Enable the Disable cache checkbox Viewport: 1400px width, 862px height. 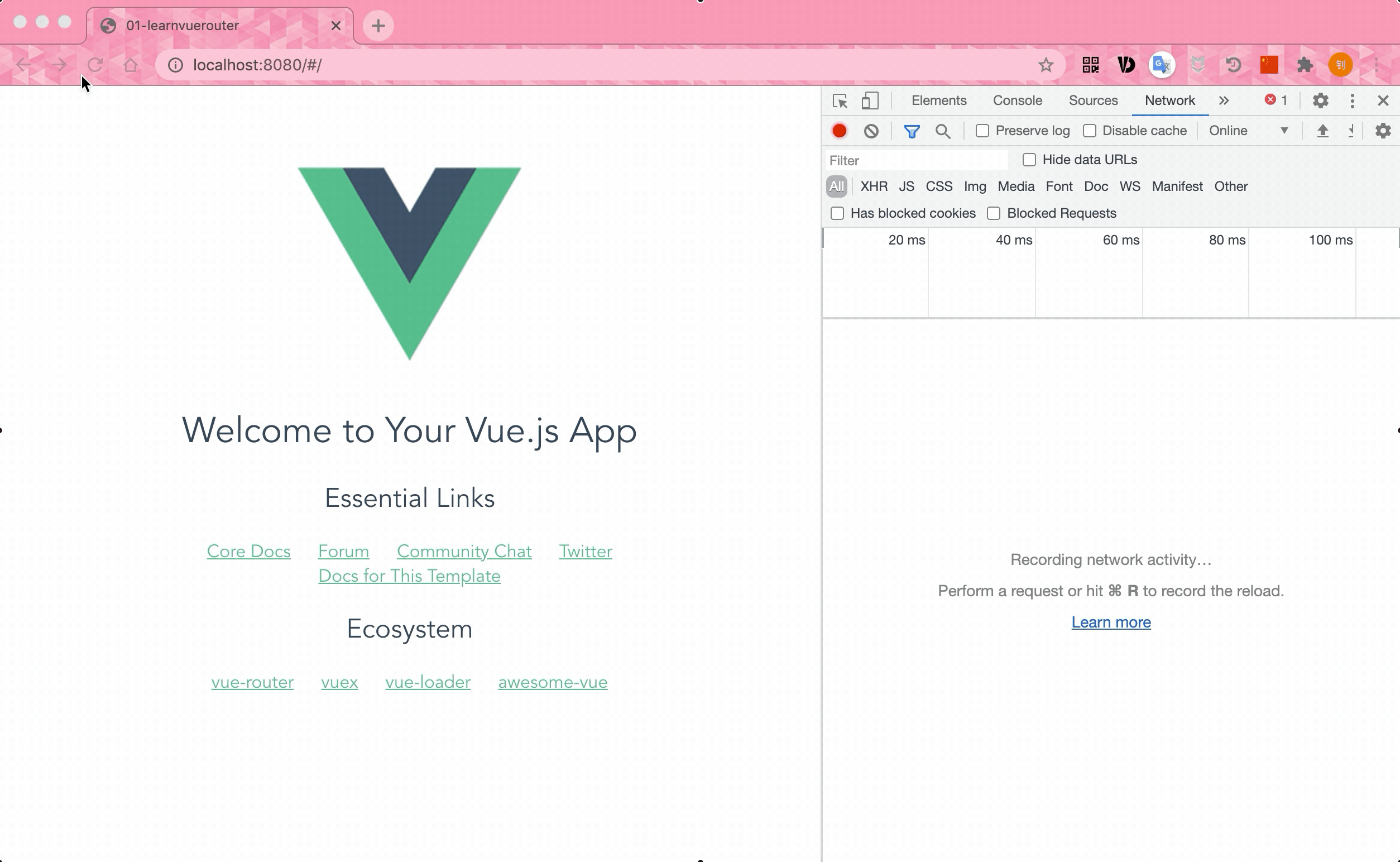(1089, 131)
